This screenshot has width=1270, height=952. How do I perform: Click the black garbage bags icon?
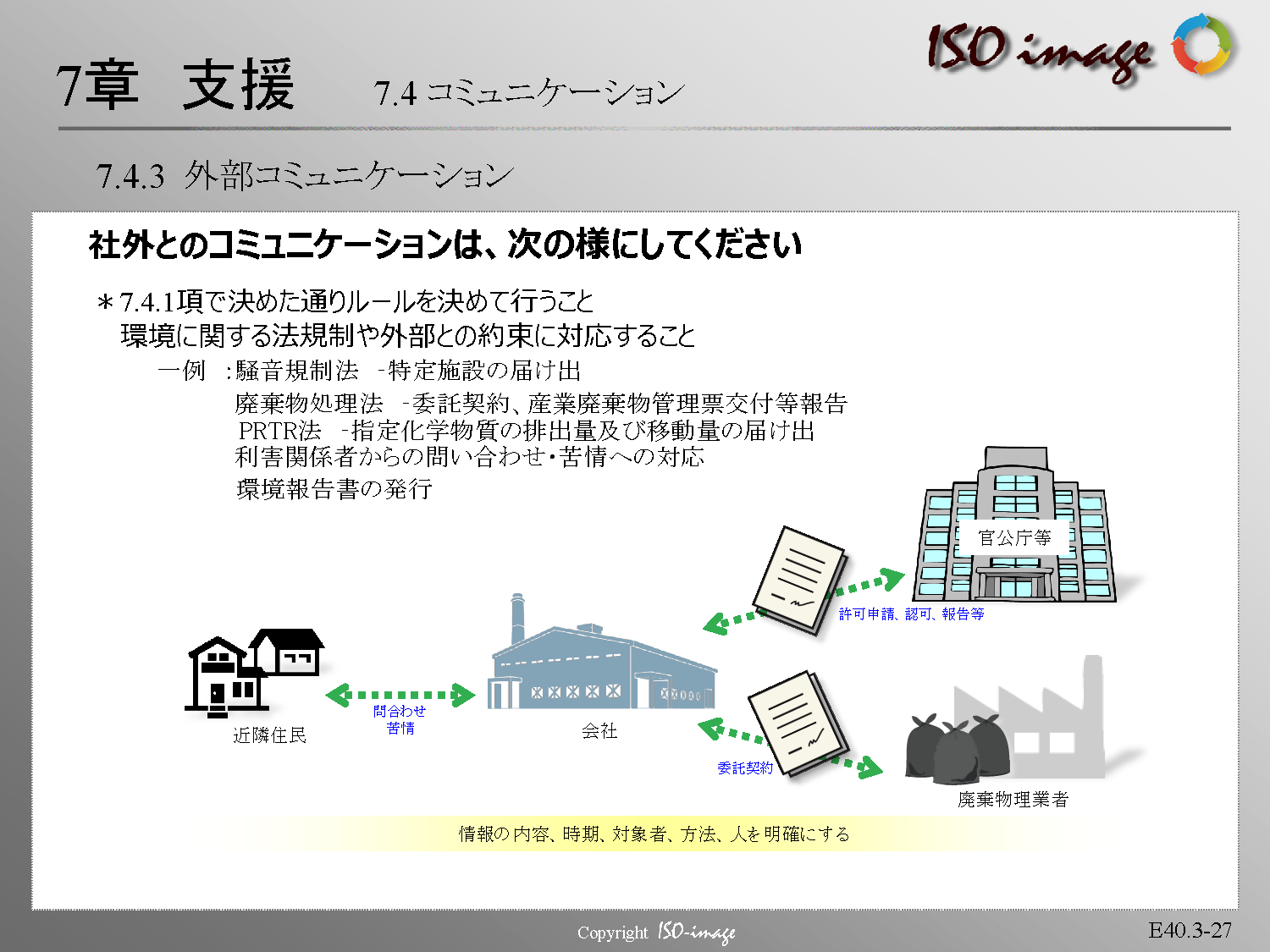[x=957, y=748]
